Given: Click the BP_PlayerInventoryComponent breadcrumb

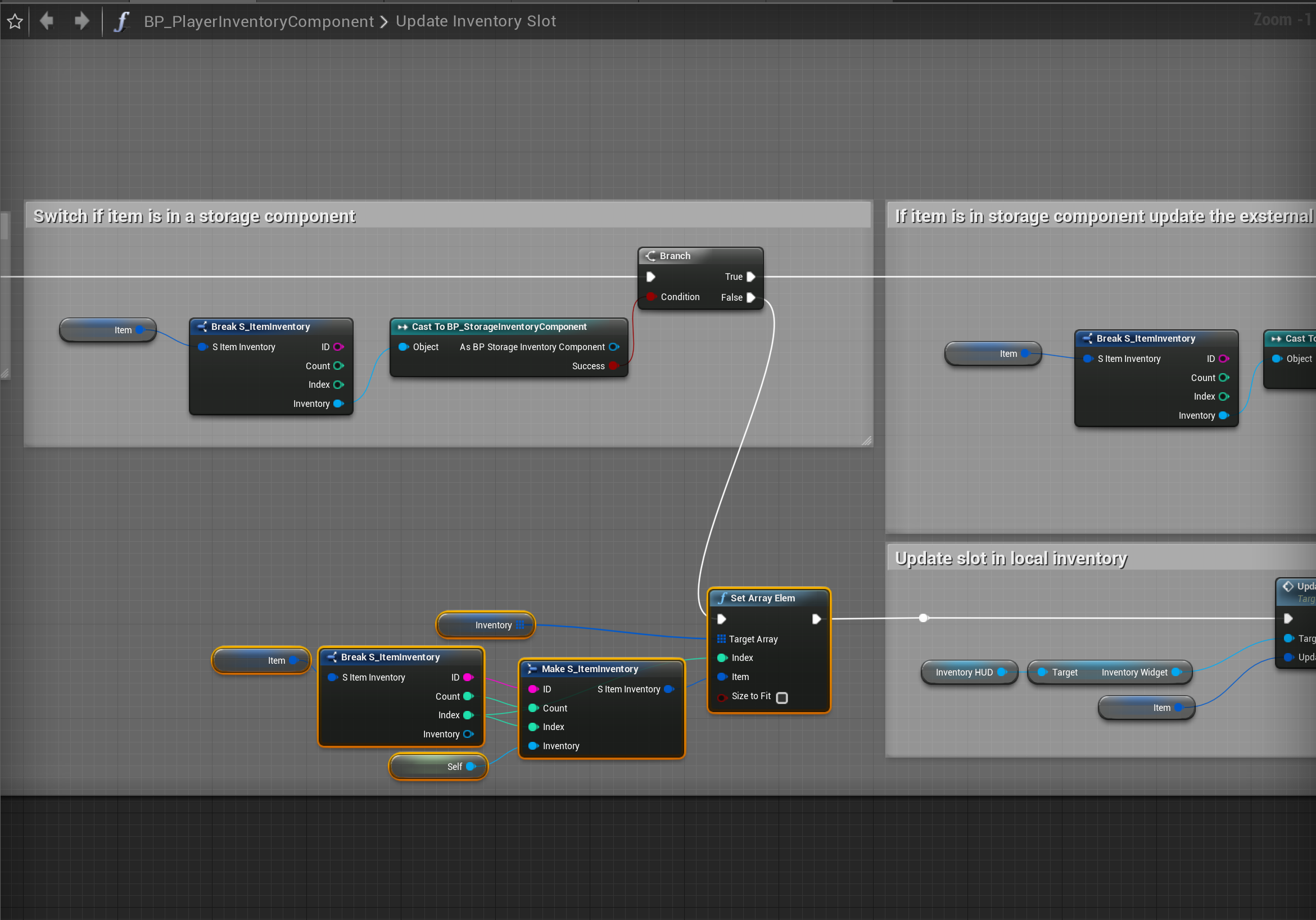Looking at the screenshot, I should click(259, 22).
